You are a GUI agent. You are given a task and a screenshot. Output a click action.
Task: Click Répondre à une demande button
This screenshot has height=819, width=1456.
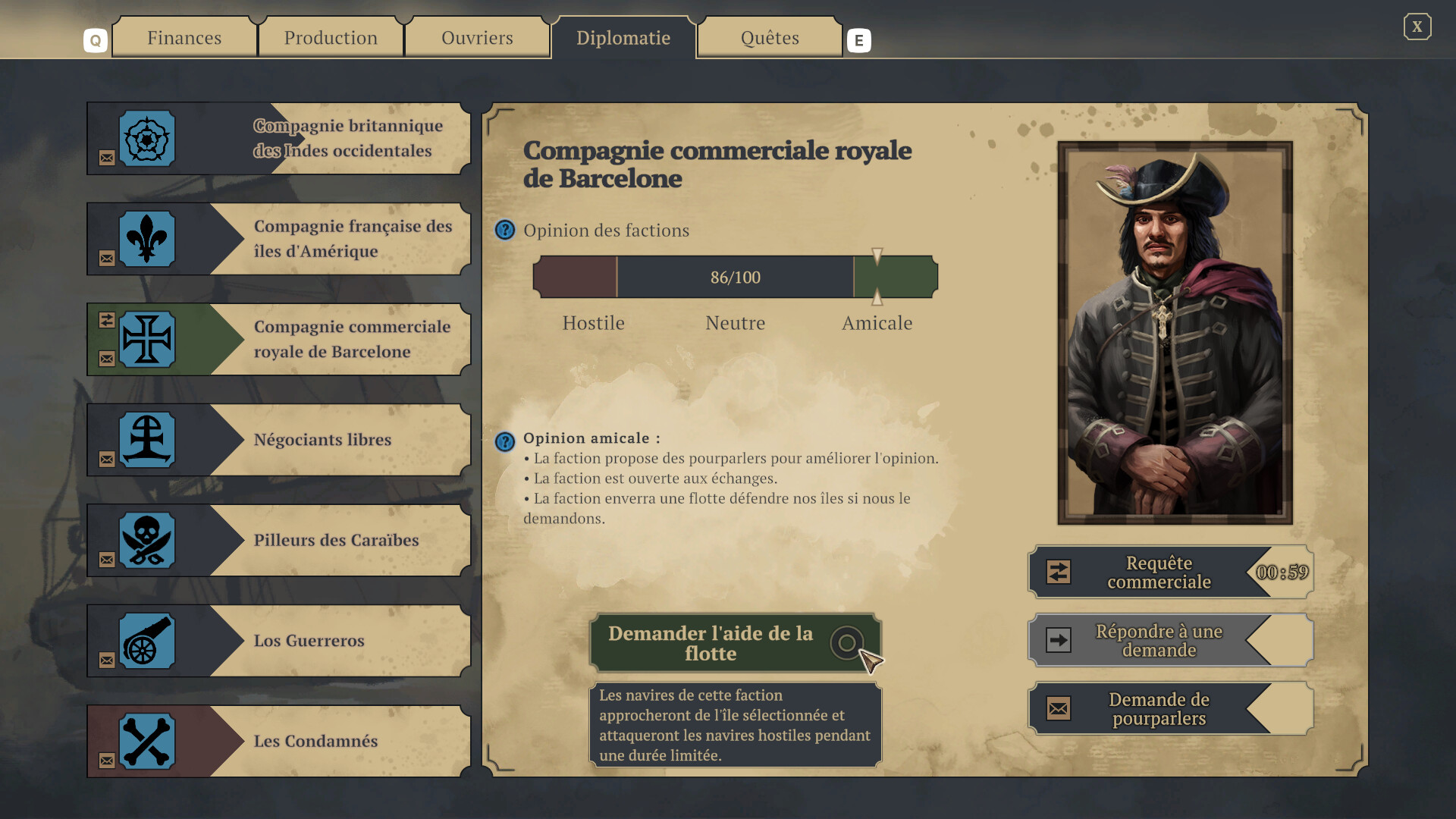click(x=1158, y=641)
